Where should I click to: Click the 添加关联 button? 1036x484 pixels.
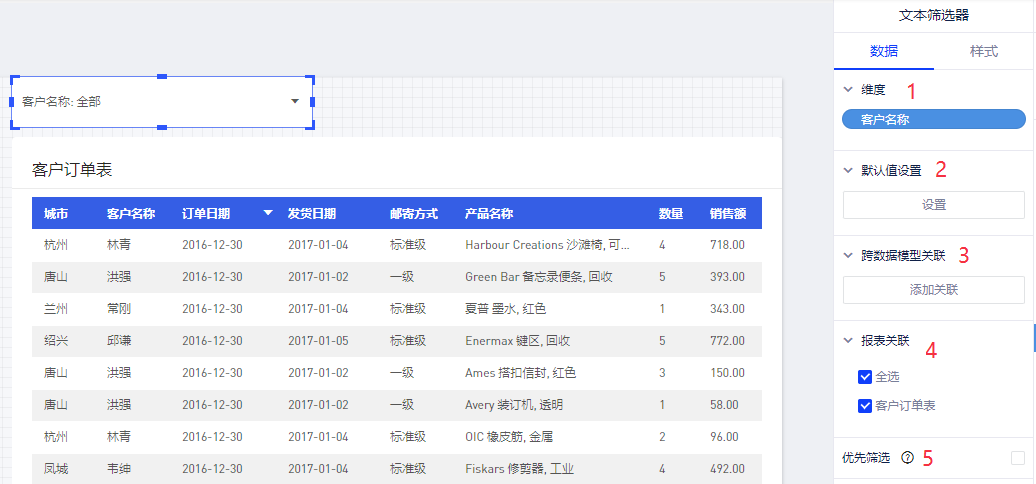pos(933,290)
